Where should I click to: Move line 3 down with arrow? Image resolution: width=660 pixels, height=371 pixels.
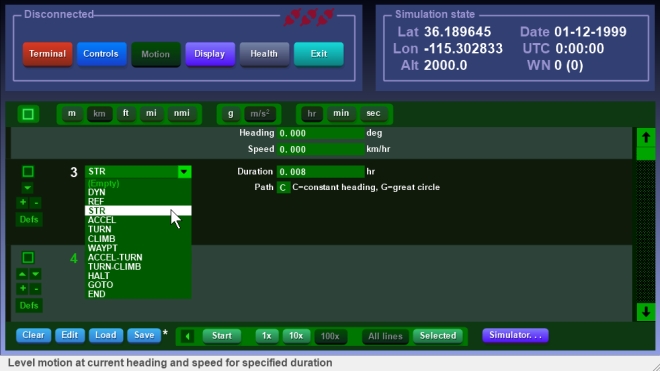(x=27, y=188)
